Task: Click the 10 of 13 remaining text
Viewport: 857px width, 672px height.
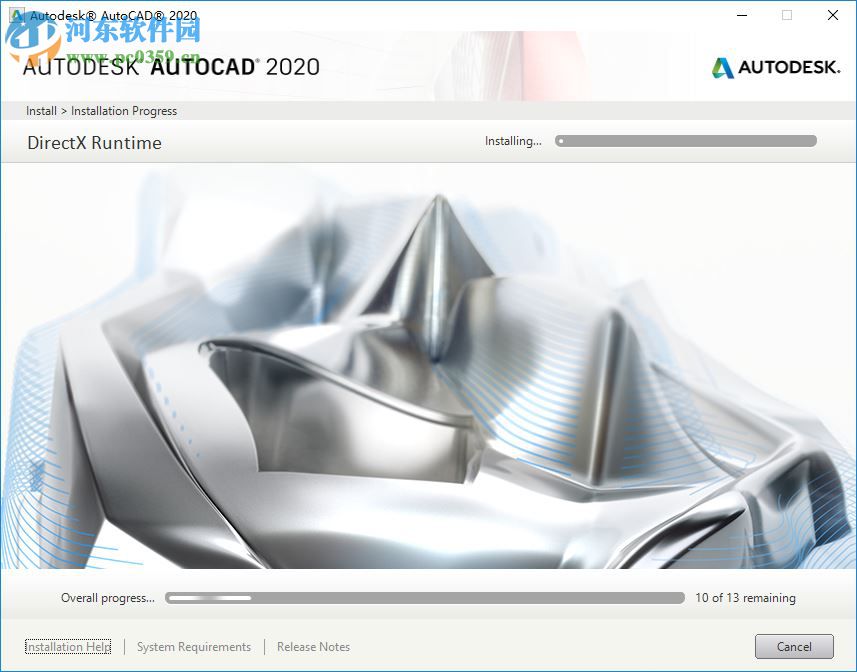Action: tap(748, 598)
